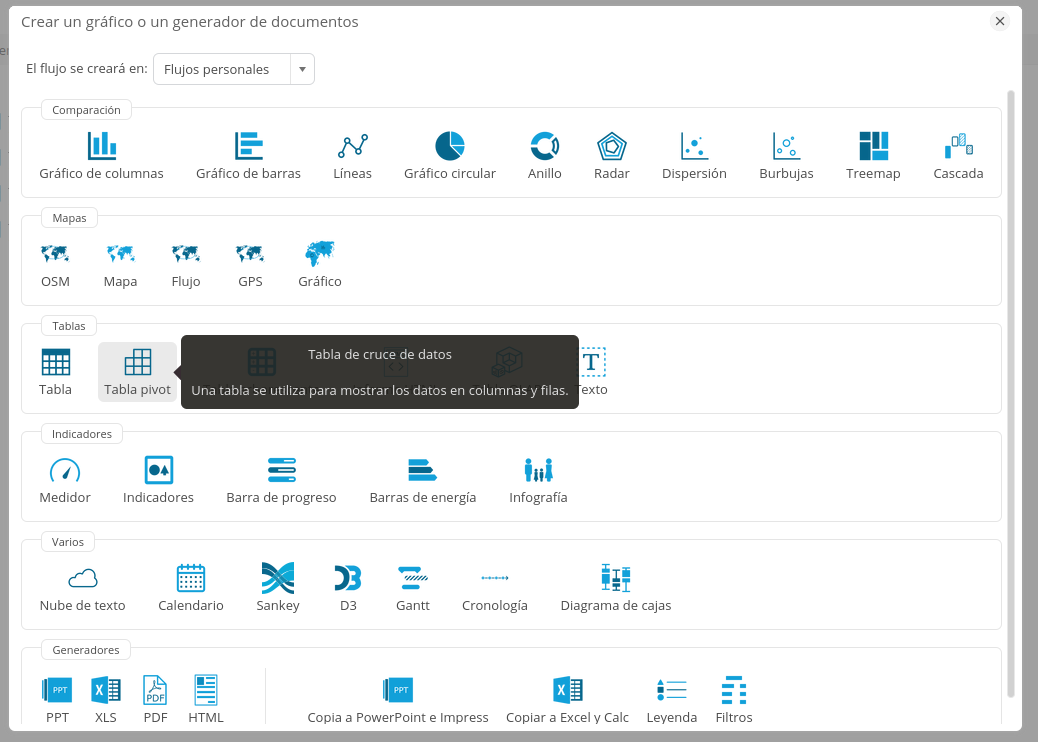Click the dialog's vertical scrollbar
The height and width of the screenshot is (742, 1038).
pos(1010,390)
